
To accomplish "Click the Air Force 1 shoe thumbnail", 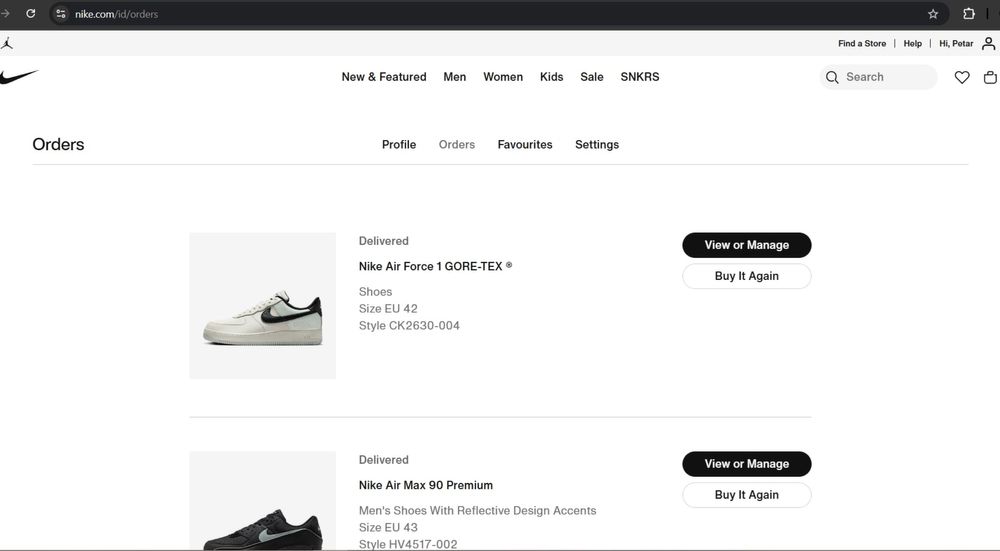I will click(263, 306).
